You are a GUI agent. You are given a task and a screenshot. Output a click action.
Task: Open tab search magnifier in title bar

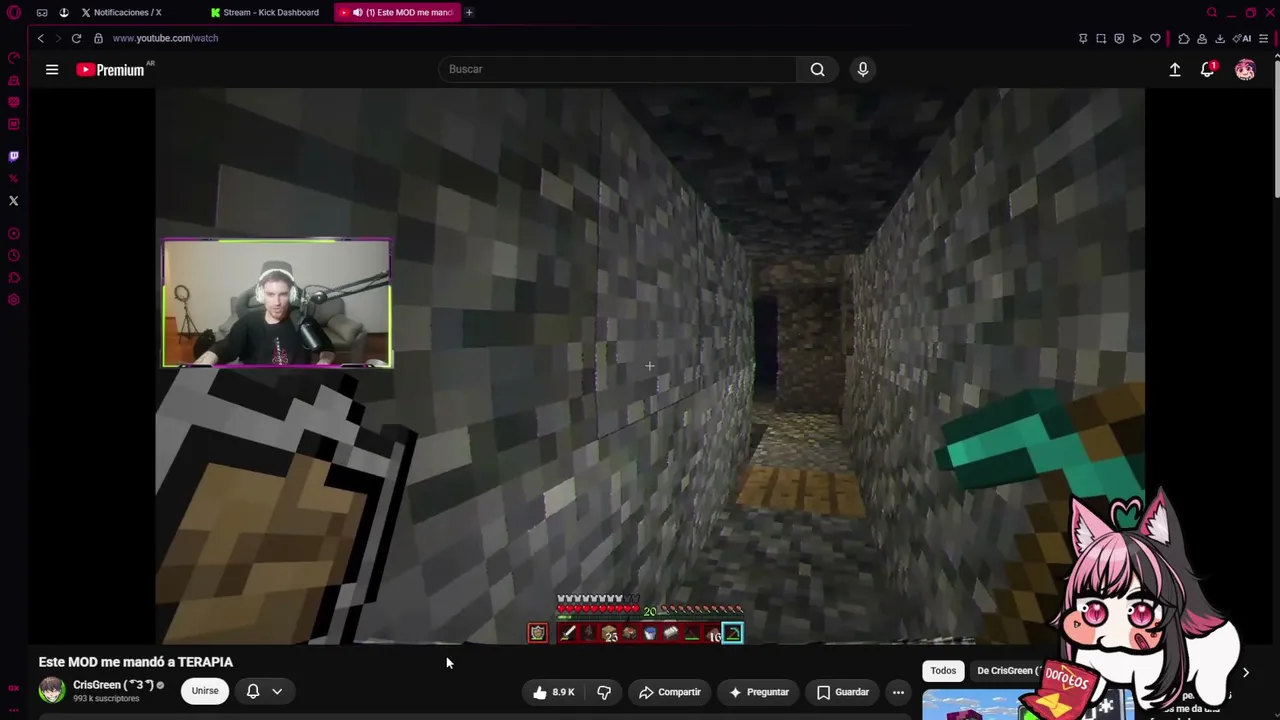(1212, 12)
